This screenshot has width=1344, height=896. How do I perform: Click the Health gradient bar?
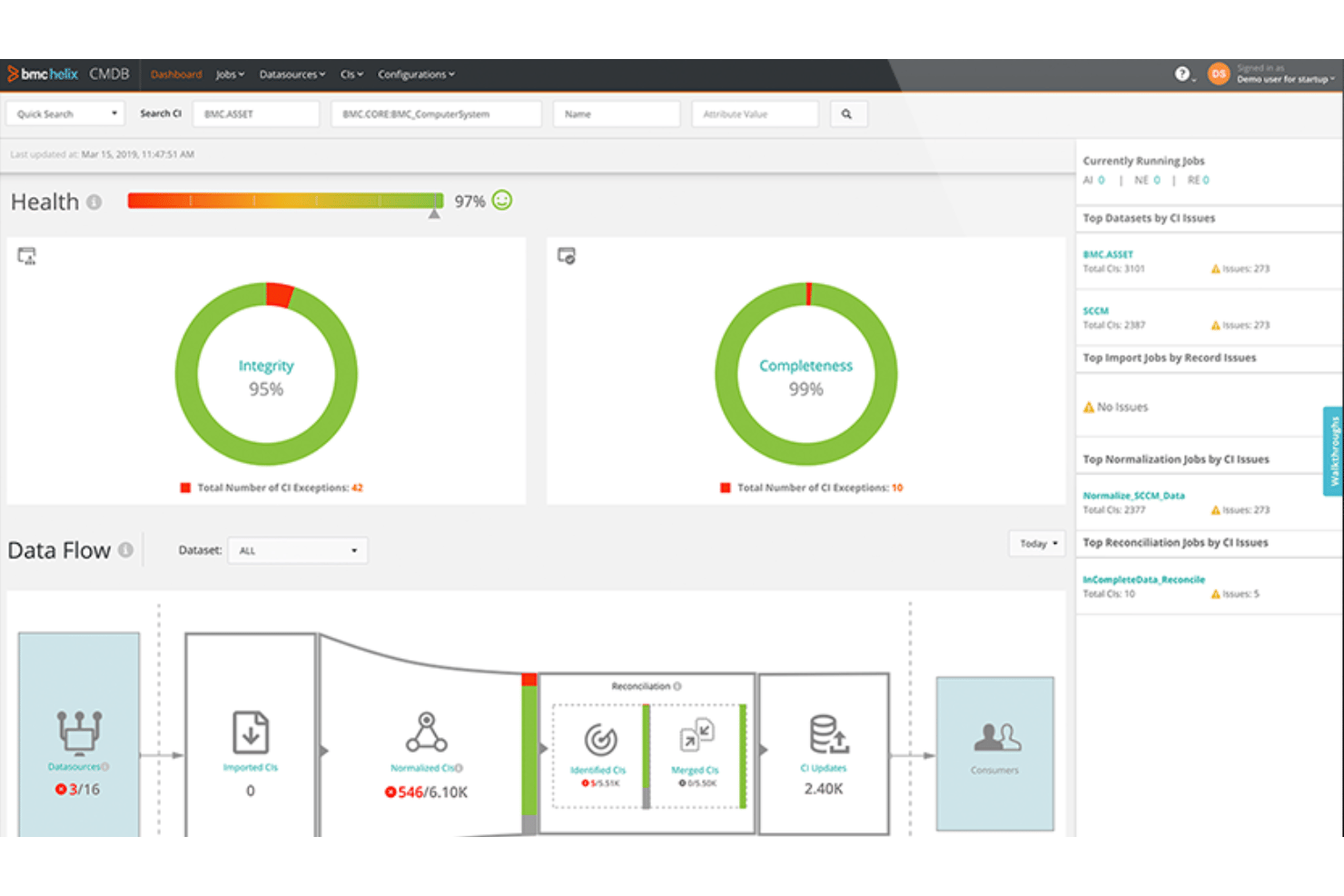coord(285,201)
